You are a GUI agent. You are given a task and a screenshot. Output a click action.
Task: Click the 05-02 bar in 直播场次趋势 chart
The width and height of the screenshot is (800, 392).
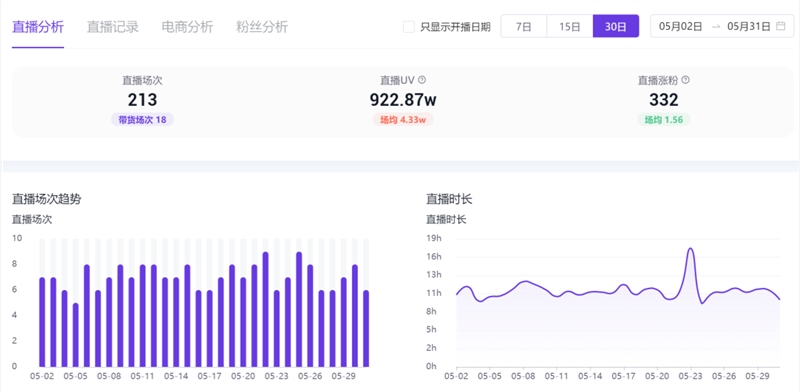coord(42,322)
